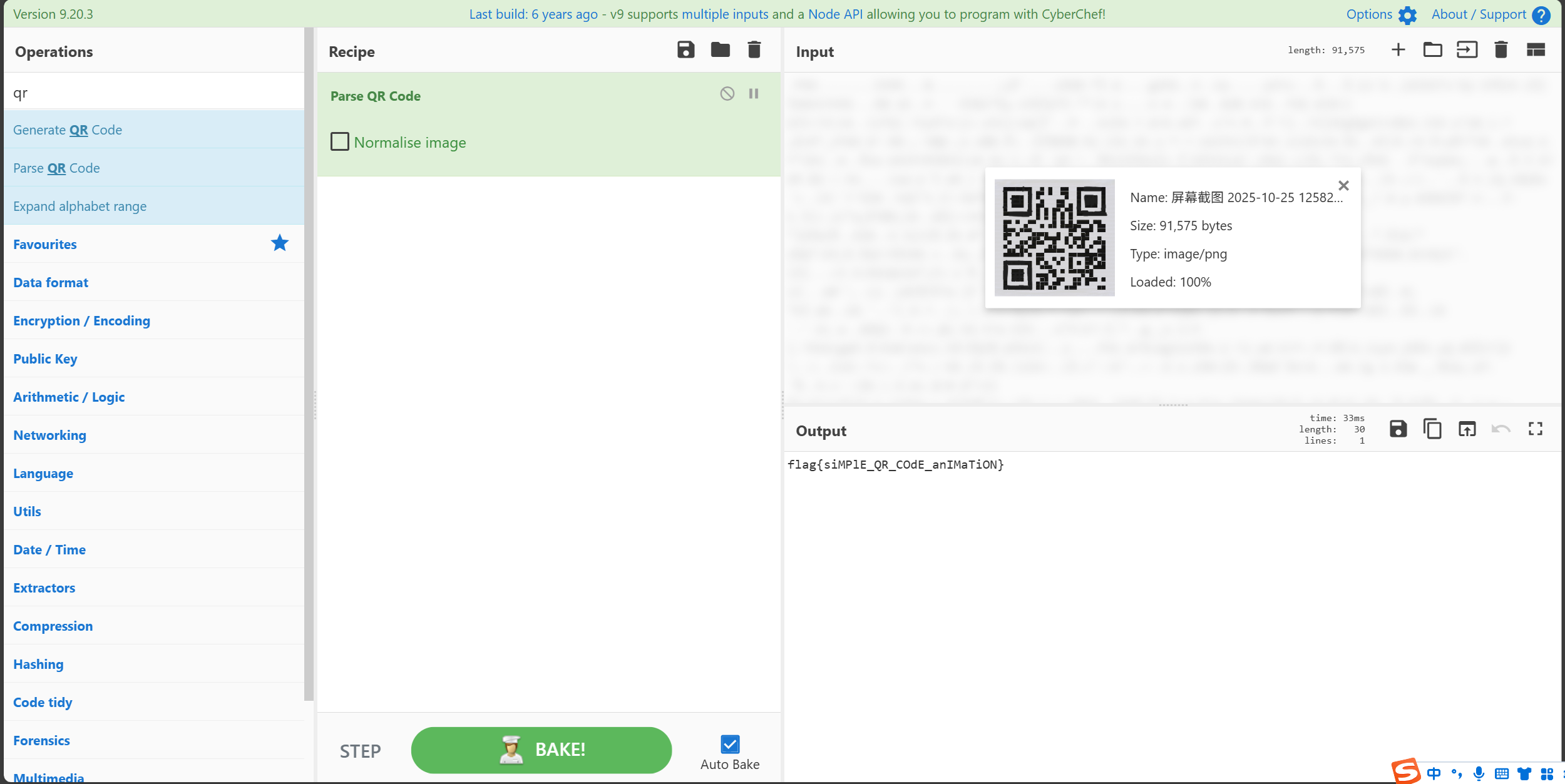Click the operations search field

(153, 93)
